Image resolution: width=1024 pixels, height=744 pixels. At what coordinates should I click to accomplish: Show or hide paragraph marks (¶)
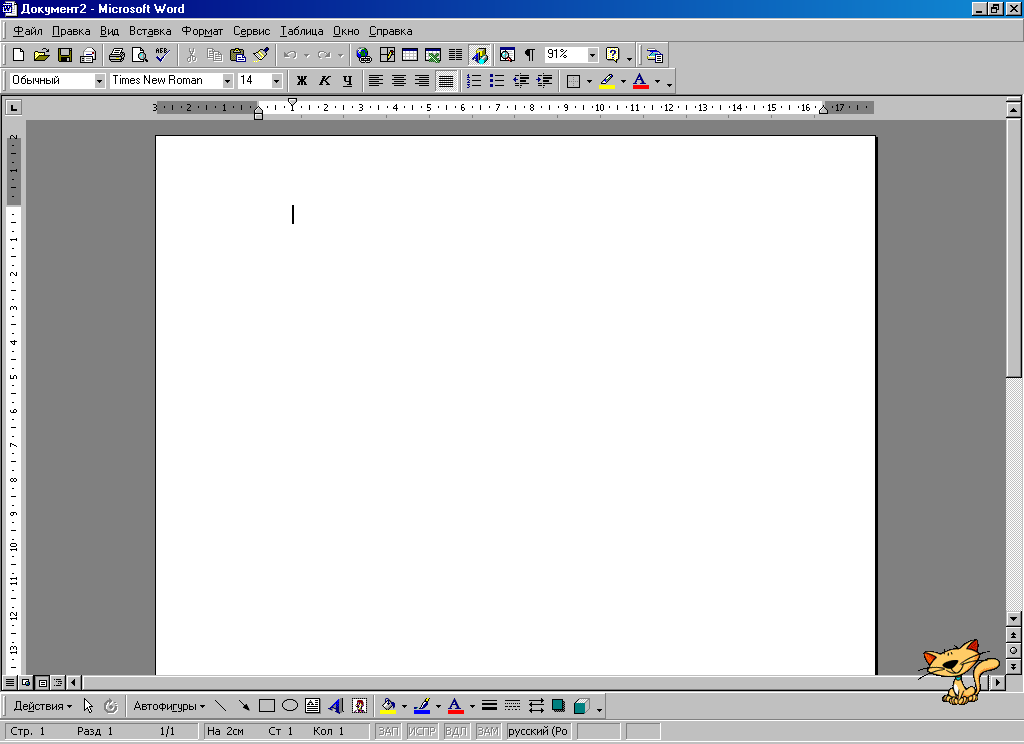[530, 56]
